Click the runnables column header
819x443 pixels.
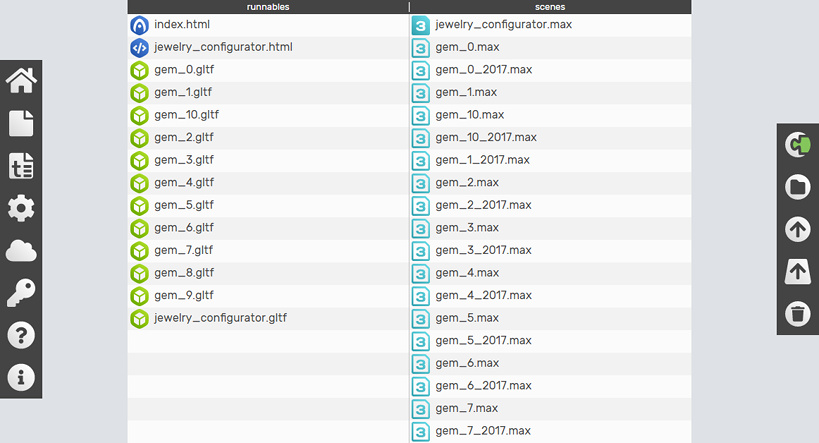click(268, 7)
